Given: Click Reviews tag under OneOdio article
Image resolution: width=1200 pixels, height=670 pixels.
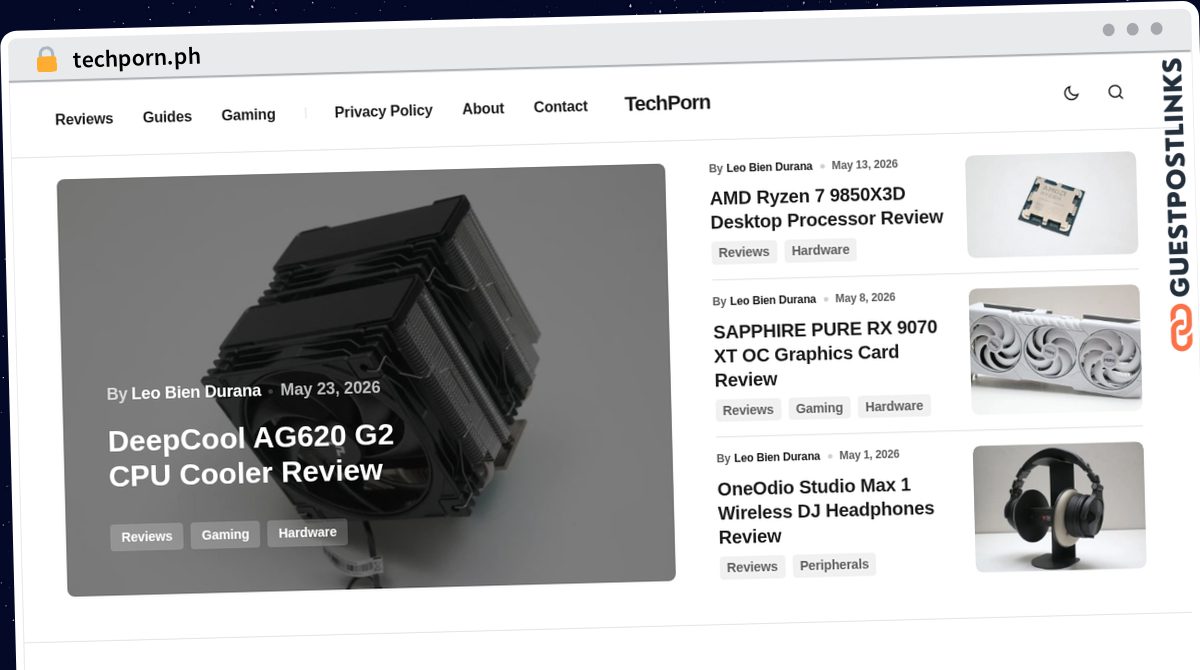Looking at the screenshot, I should pyautogui.click(x=752, y=567).
